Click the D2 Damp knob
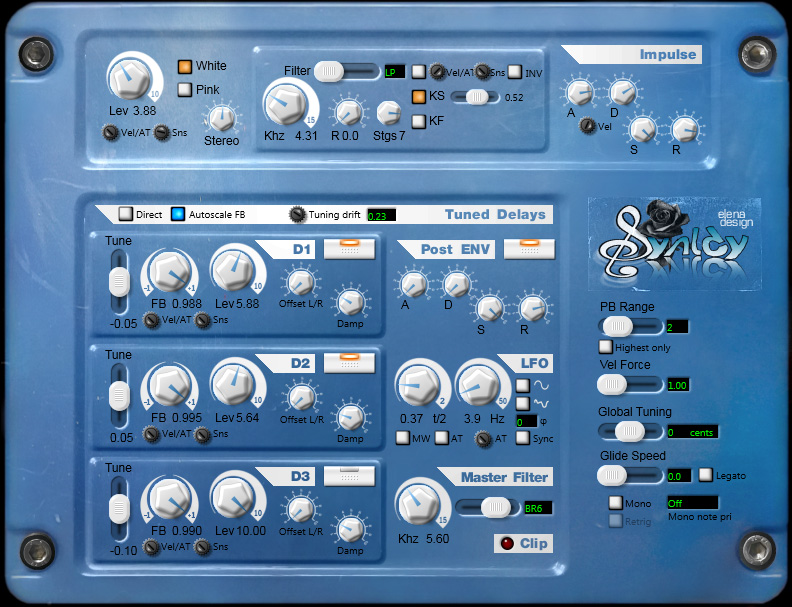The image size is (792, 607). pyautogui.click(x=350, y=418)
